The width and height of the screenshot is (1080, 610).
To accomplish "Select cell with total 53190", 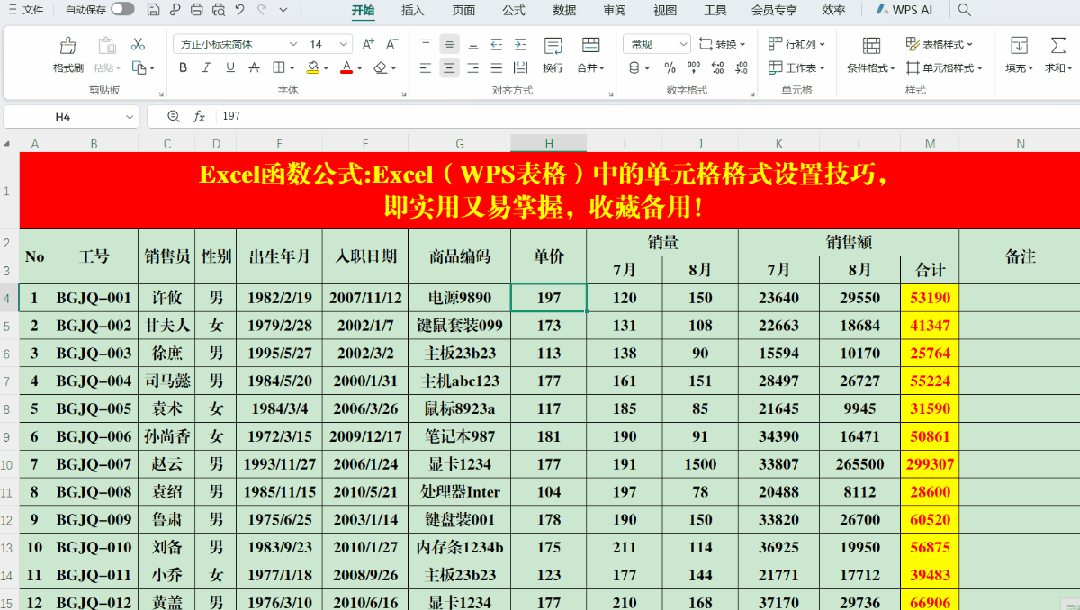I will coord(930,297).
